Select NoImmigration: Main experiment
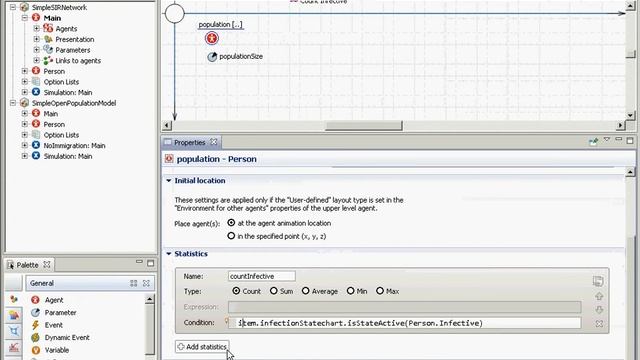This screenshot has width=640, height=360. coord(74,145)
